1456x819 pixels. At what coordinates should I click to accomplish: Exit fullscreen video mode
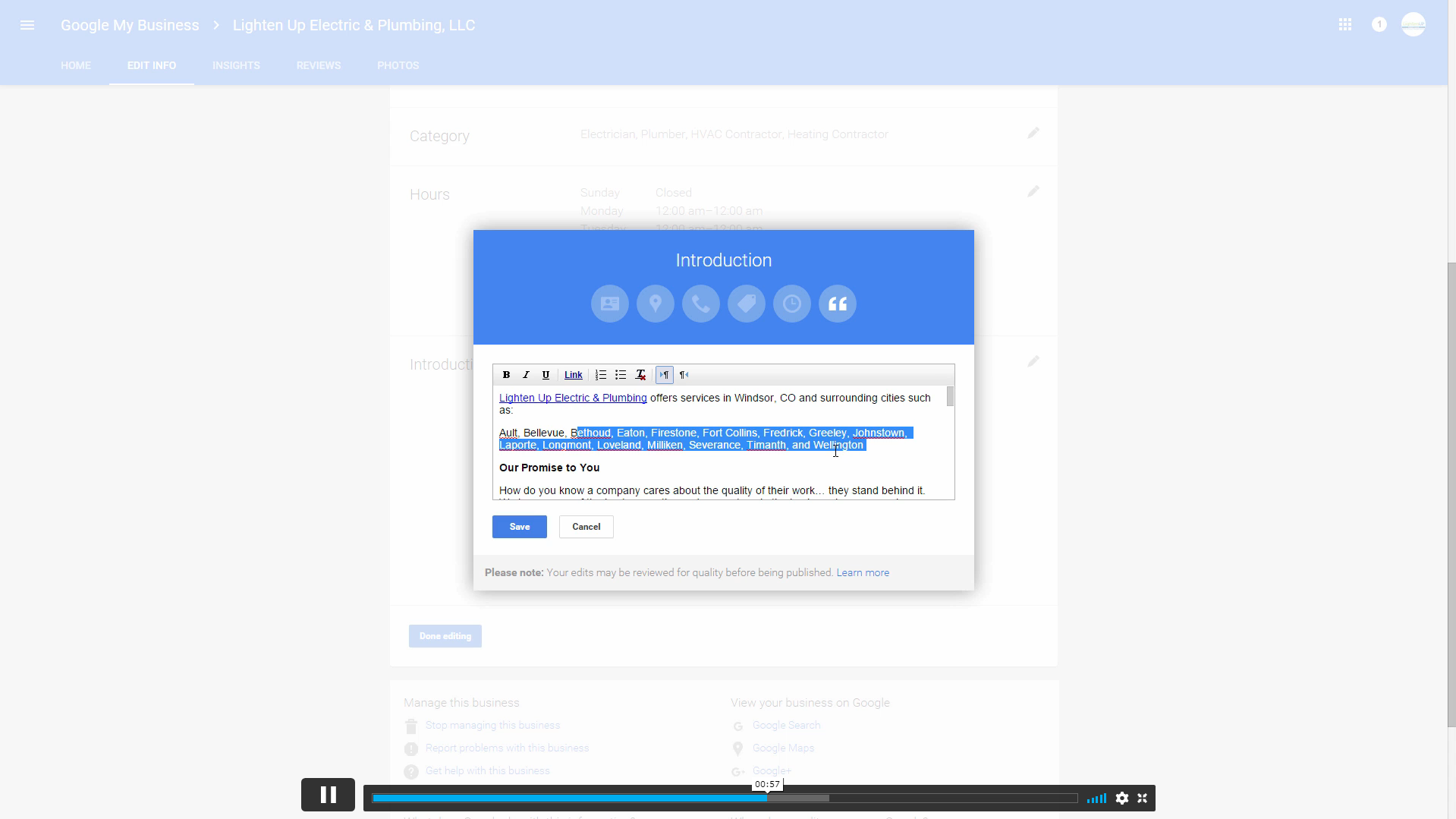pyautogui.click(x=1143, y=798)
